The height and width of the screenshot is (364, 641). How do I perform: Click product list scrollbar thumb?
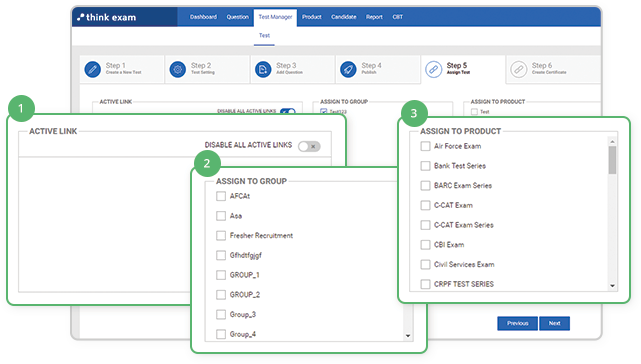click(x=612, y=160)
